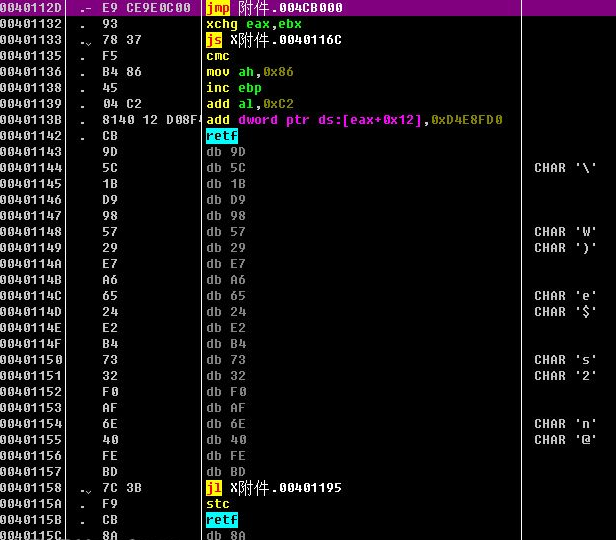Click the db 5C data line
This screenshot has width=616, height=540.
click(226, 168)
